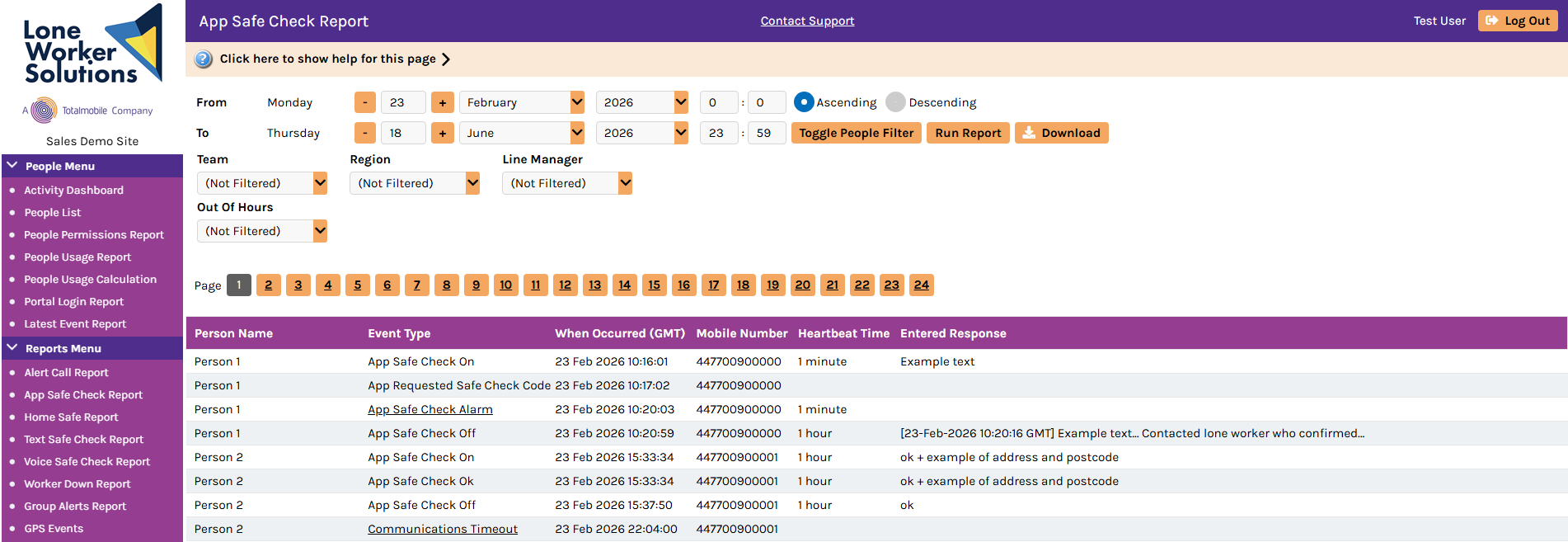Click the 'App Requested Safe Check Code' cell

[459, 385]
